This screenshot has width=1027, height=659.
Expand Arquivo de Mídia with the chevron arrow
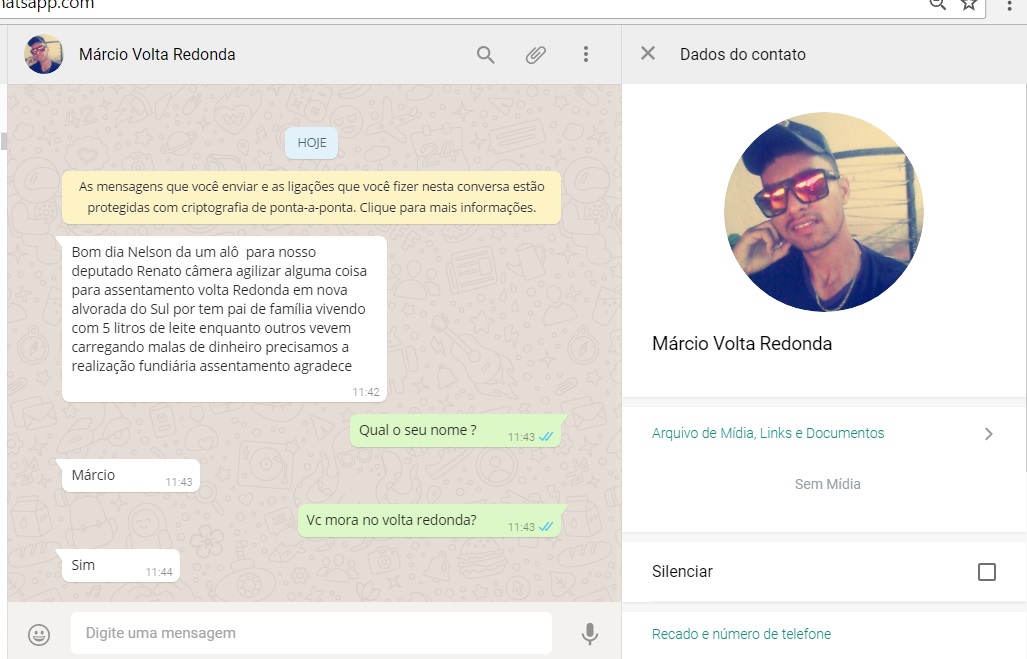(x=988, y=434)
